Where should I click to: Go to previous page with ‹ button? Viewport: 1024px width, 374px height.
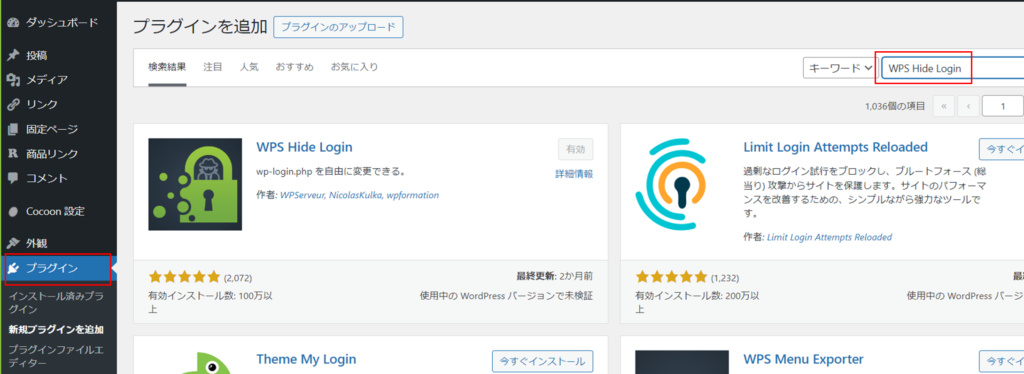pyautogui.click(x=968, y=106)
